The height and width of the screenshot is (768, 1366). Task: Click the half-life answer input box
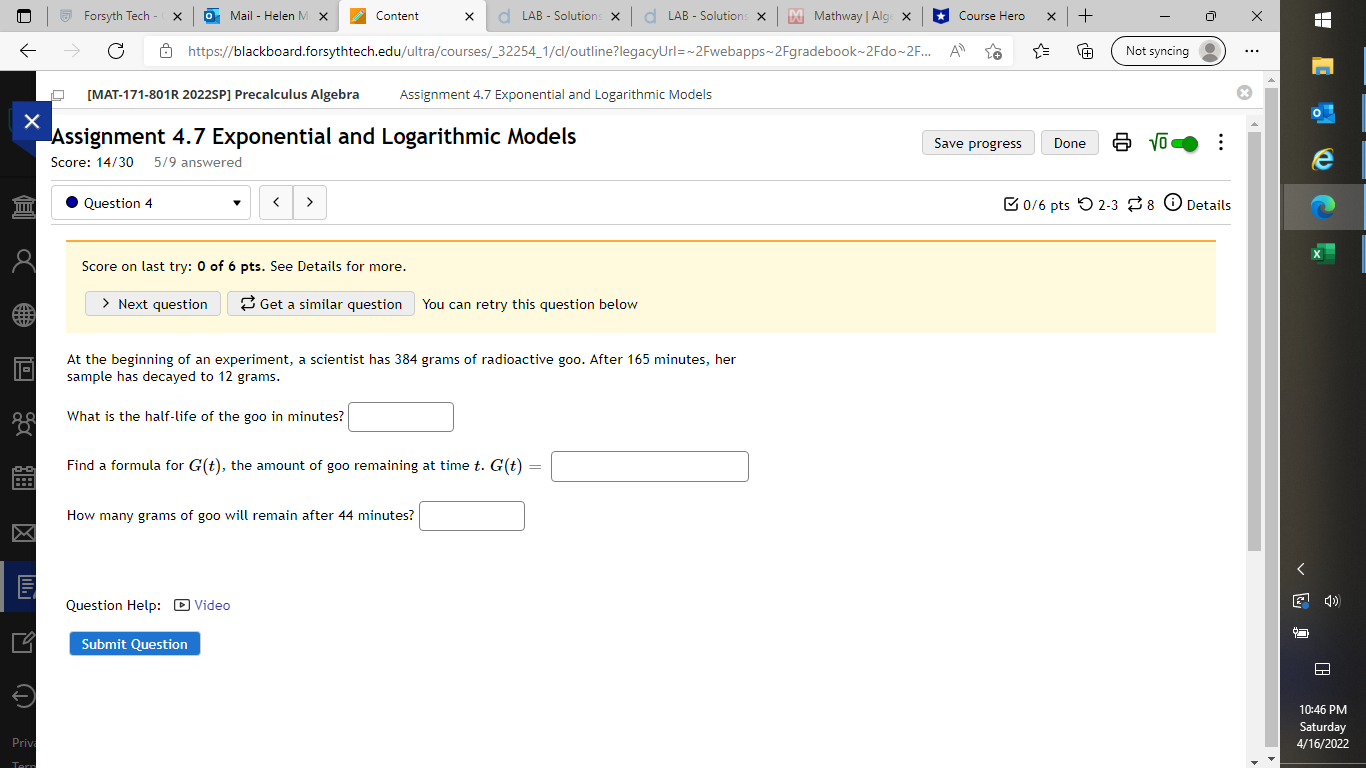(x=400, y=417)
